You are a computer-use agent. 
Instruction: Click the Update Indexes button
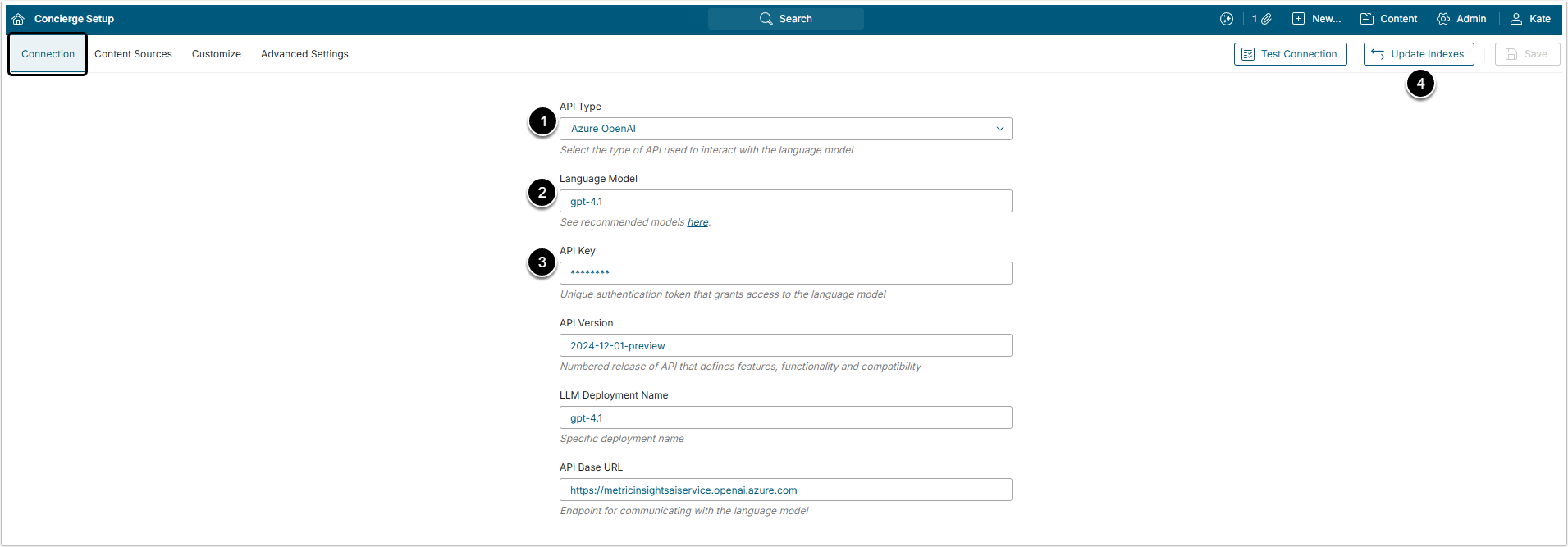click(x=1419, y=54)
